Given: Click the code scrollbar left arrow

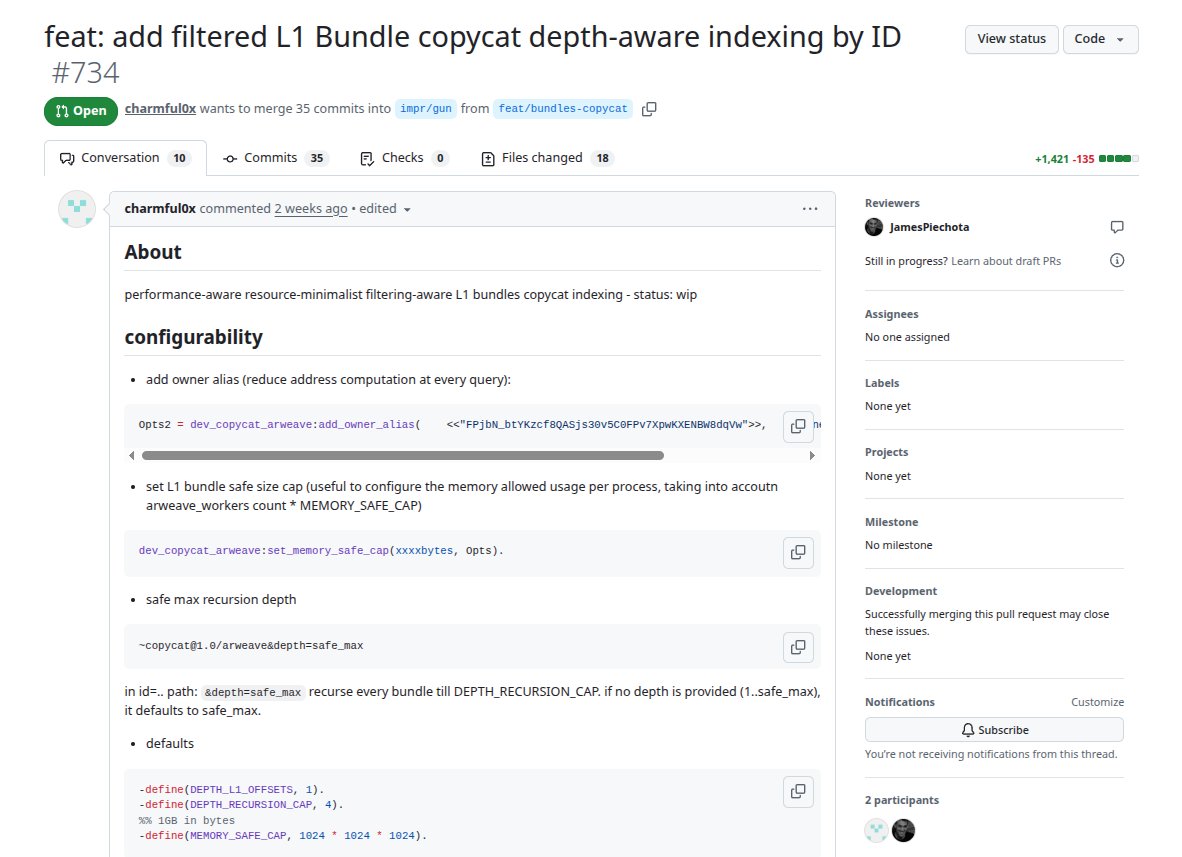Looking at the screenshot, I should [x=132, y=455].
